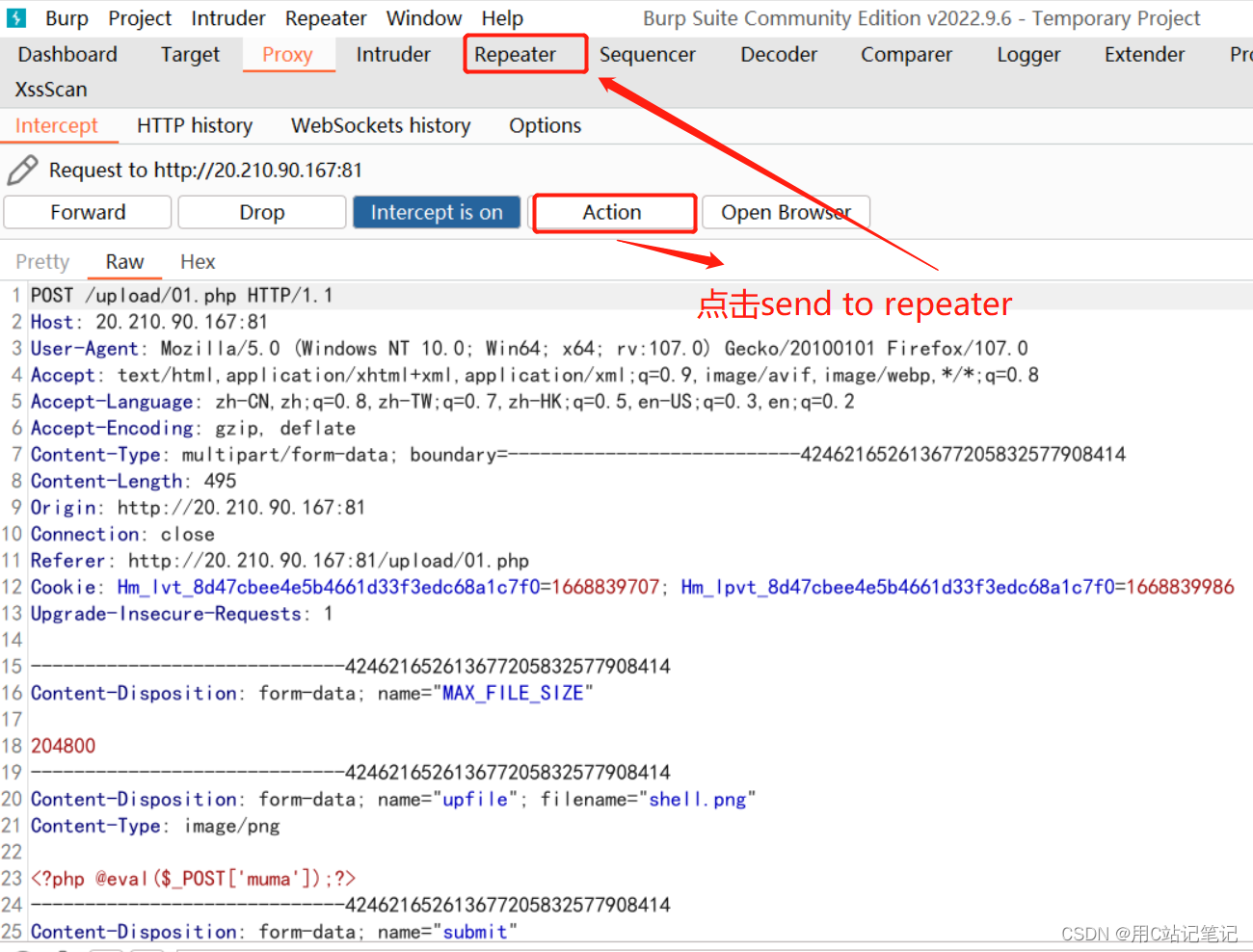Click the Content-Length 495 value
The image size is (1253, 952).
click(x=220, y=481)
